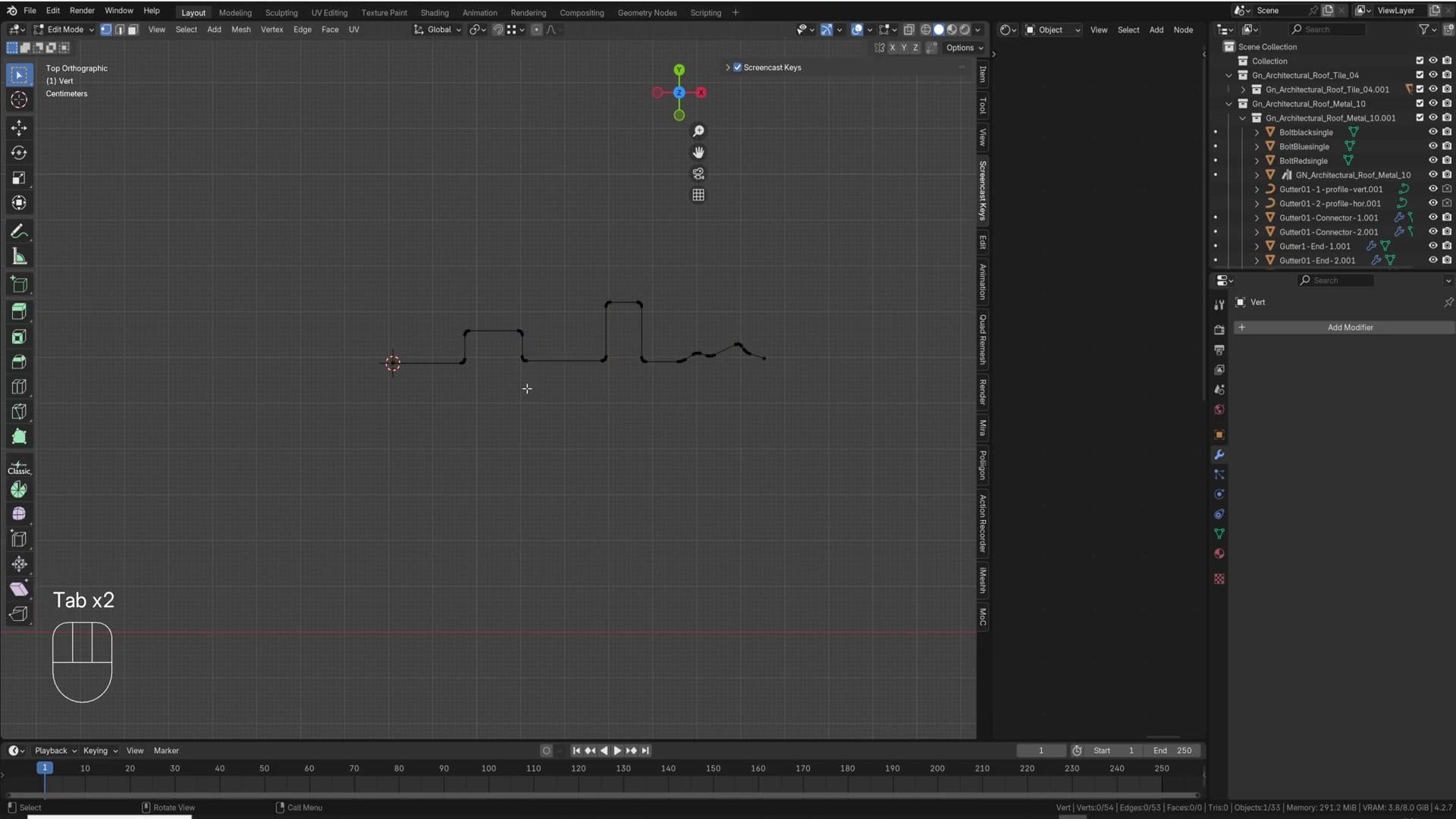Click the timeline horizontal scrollbar
This screenshot has width=1456, height=819.
[x=604, y=795]
